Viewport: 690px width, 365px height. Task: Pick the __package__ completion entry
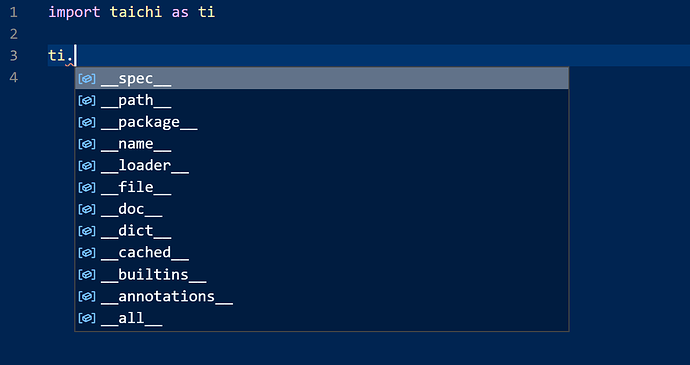pyautogui.click(x=322, y=122)
